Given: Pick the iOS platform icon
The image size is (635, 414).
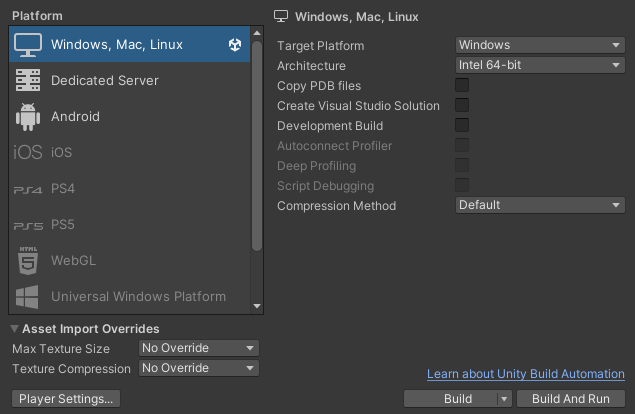Looking at the screenshot, I should pos(28,152).
